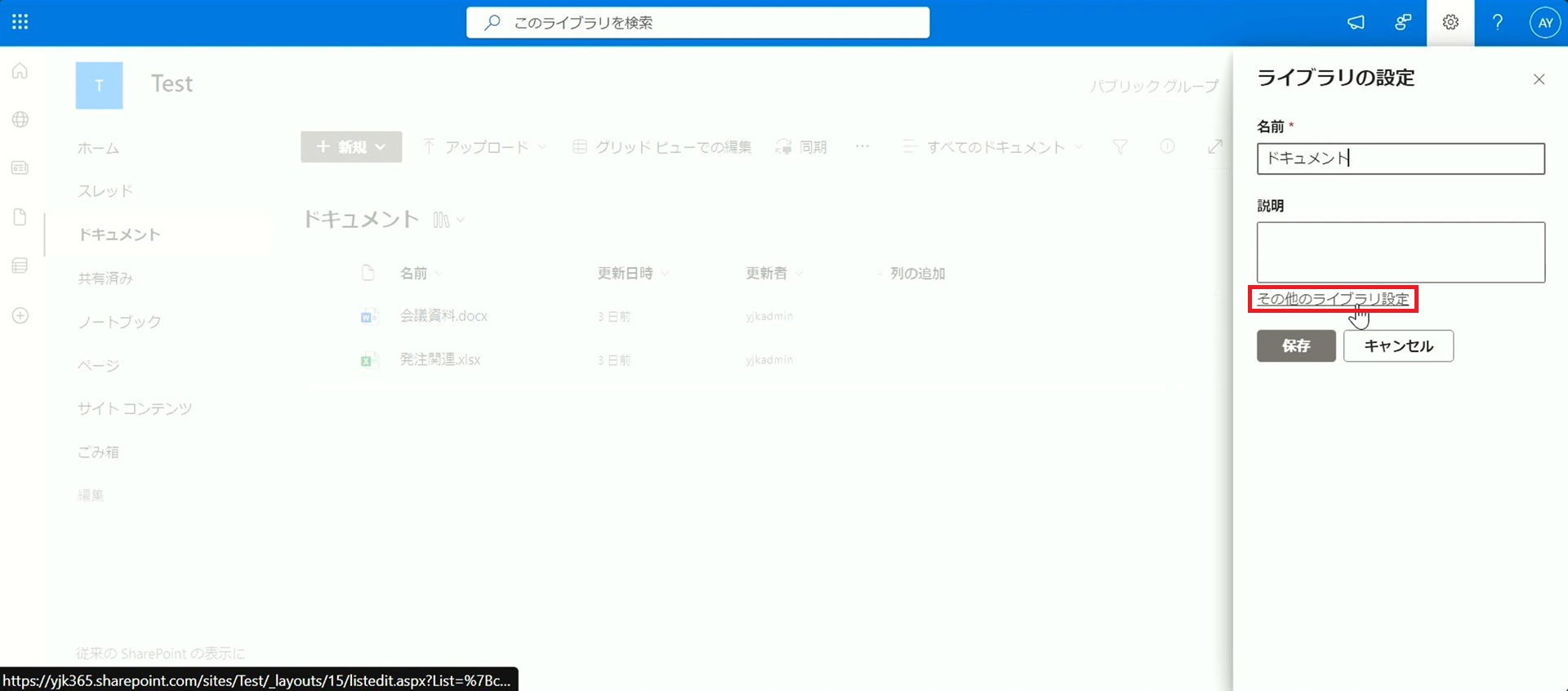This screenshot has height=691, width=1568.
Task: Click the 説明 description text box
Action: pyautogui.click(x=1400, y=252)
